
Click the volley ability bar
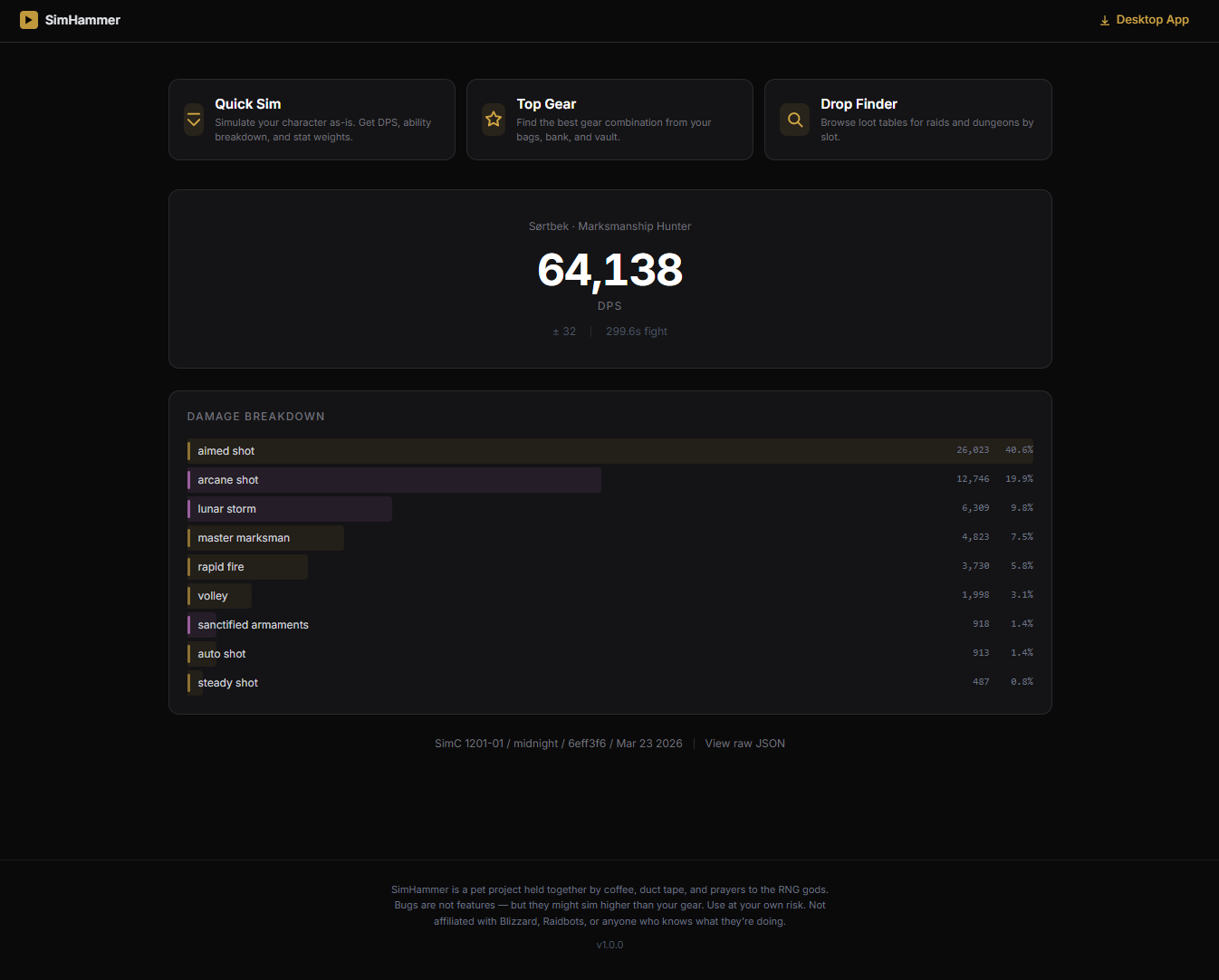coord(219,596)
